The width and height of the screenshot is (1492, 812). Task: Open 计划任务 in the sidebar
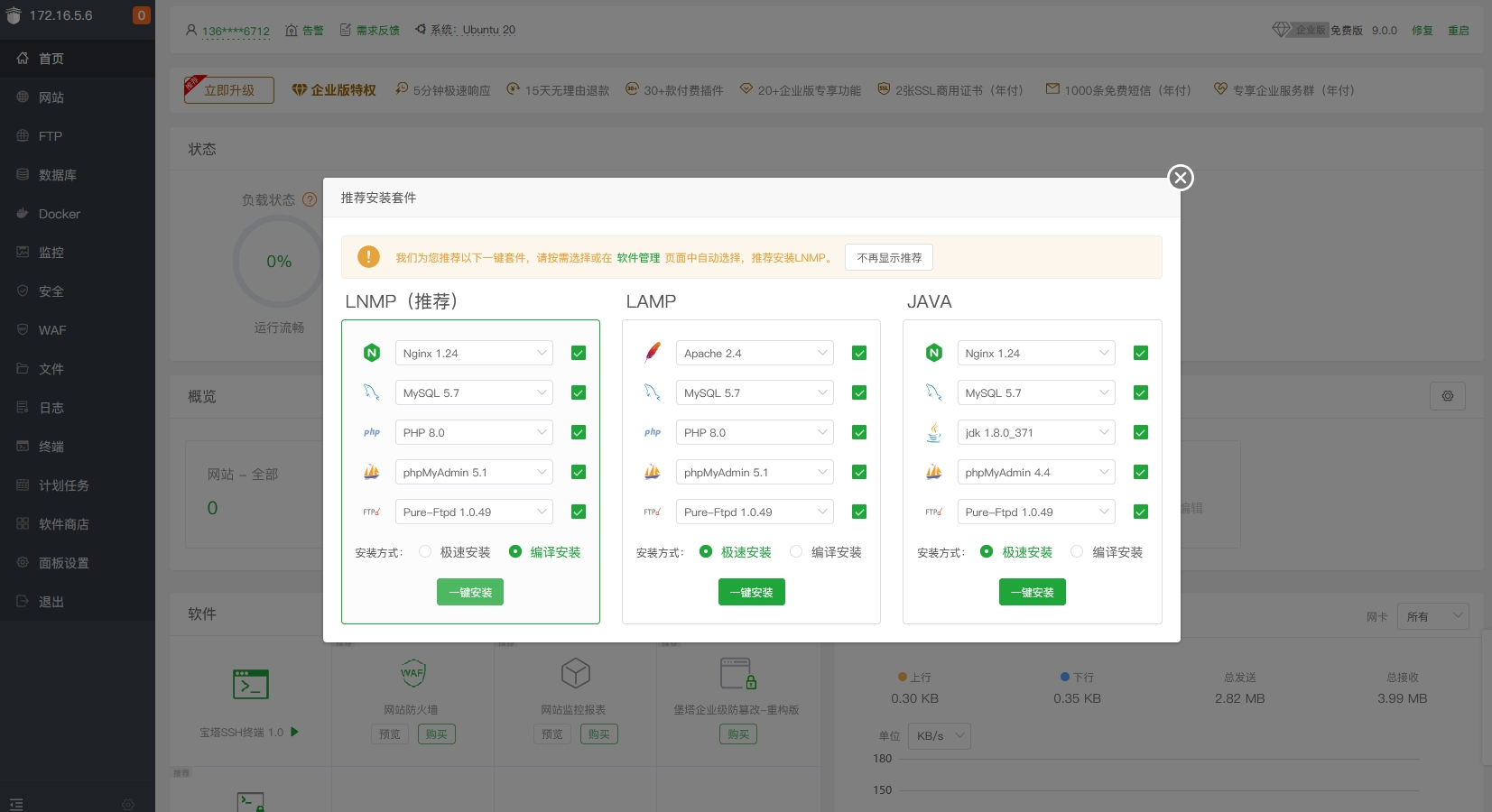(78, 485)
